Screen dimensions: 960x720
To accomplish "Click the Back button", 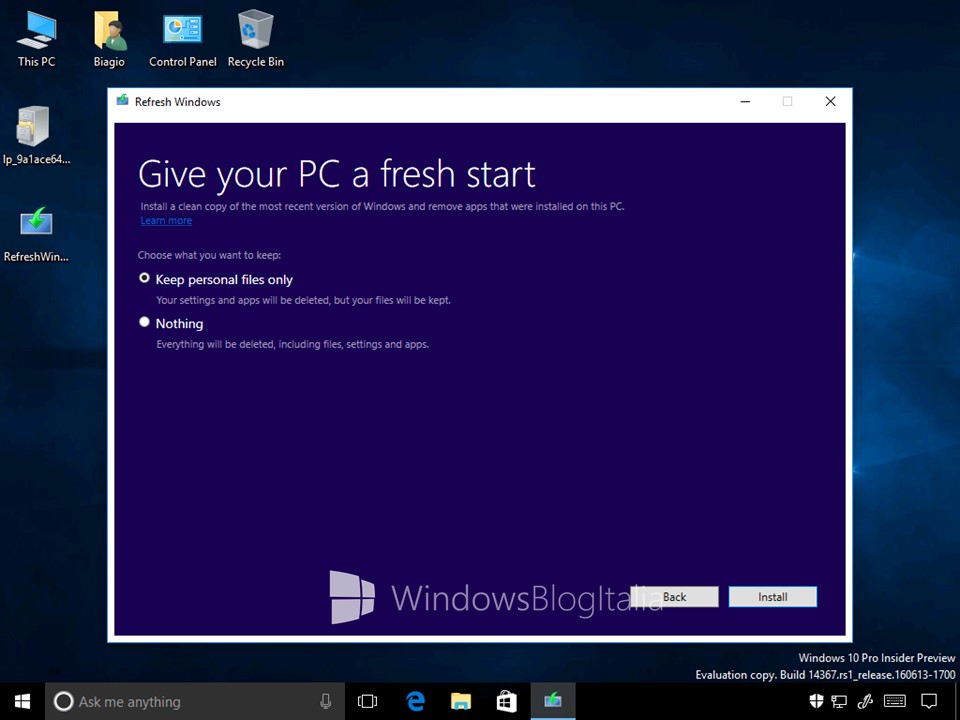I will (674, 596).
